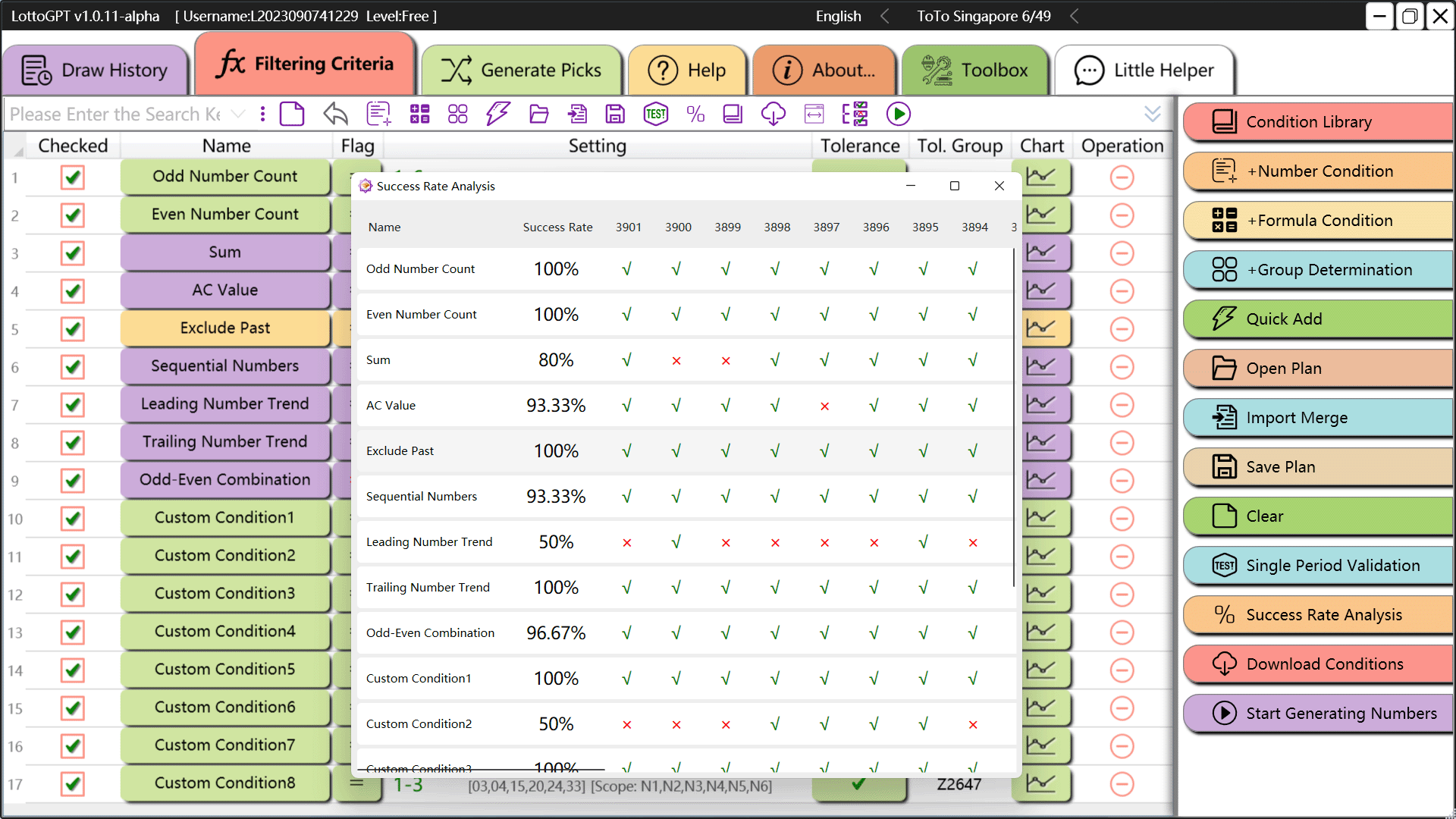1456x819 pixels.
Task: Open chart for Custom Condition8 row
Action: tap(1041, 783)
